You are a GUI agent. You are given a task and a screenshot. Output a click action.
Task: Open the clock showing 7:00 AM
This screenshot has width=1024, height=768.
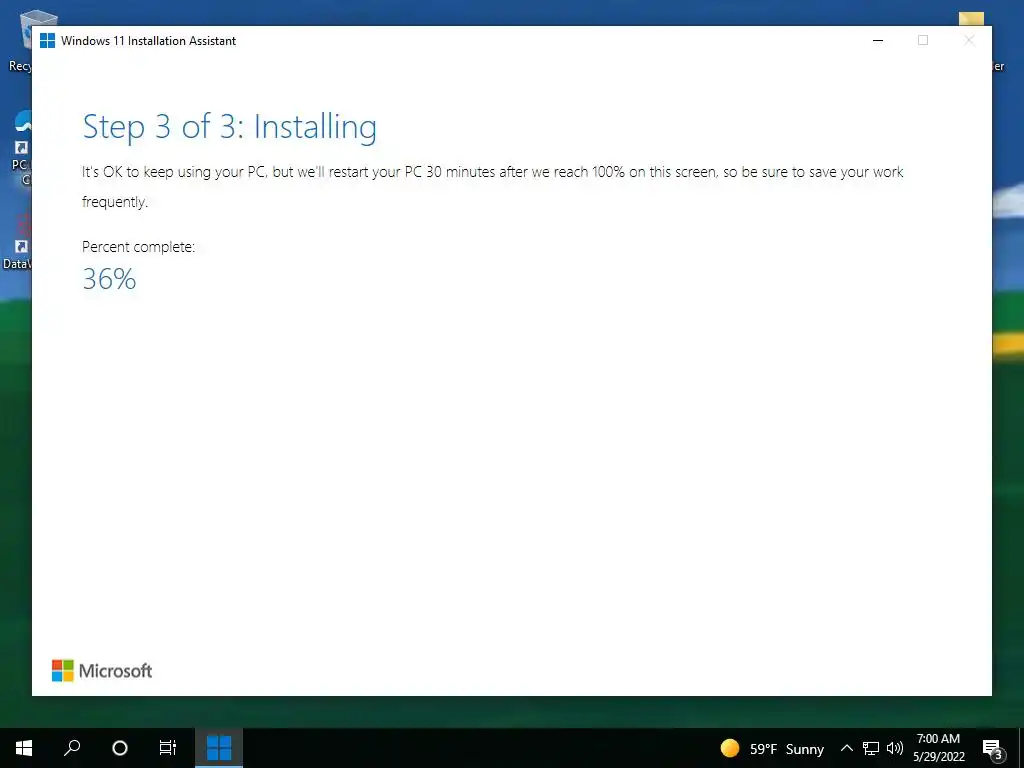[x=938, y=748]
